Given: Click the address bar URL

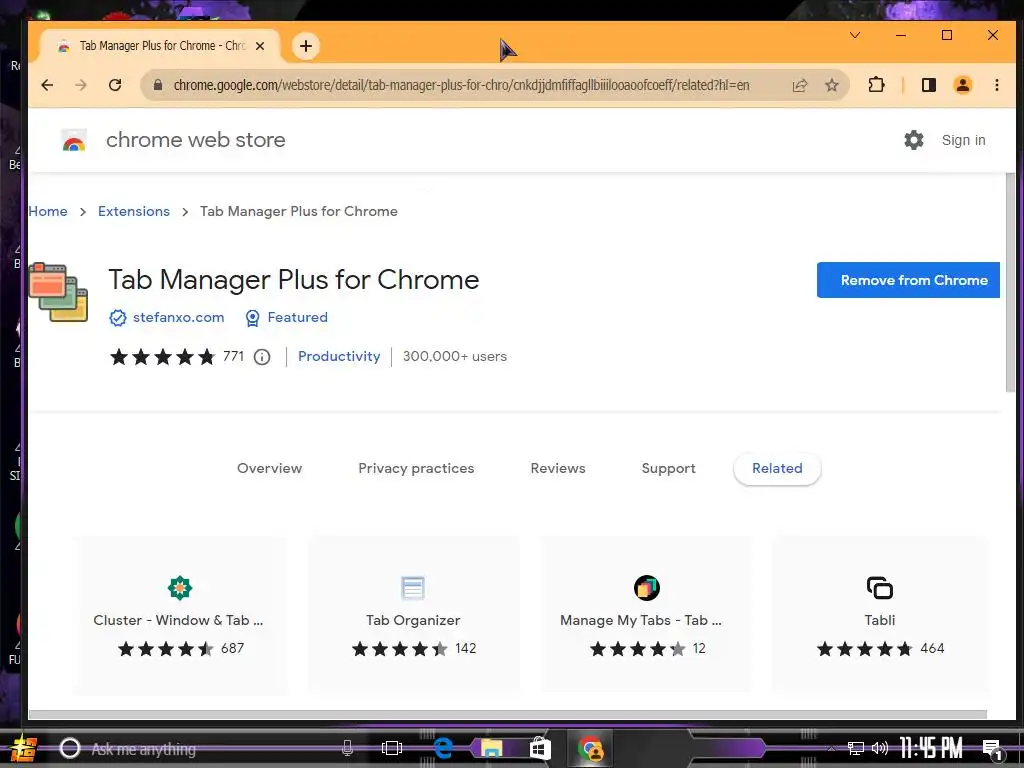Looking at the screenshot, I should pos(461,85).
